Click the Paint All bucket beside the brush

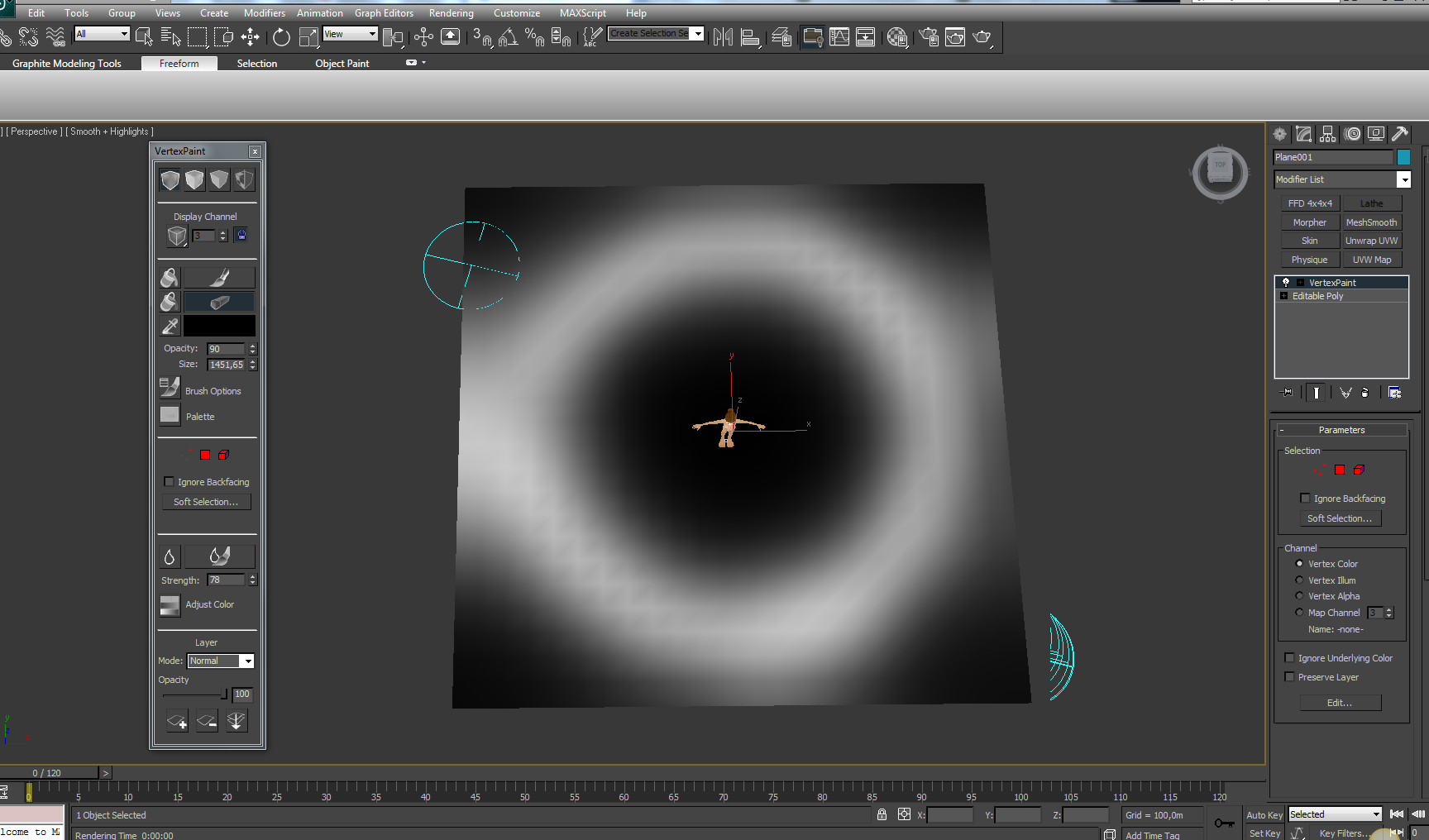pos(170,277)
